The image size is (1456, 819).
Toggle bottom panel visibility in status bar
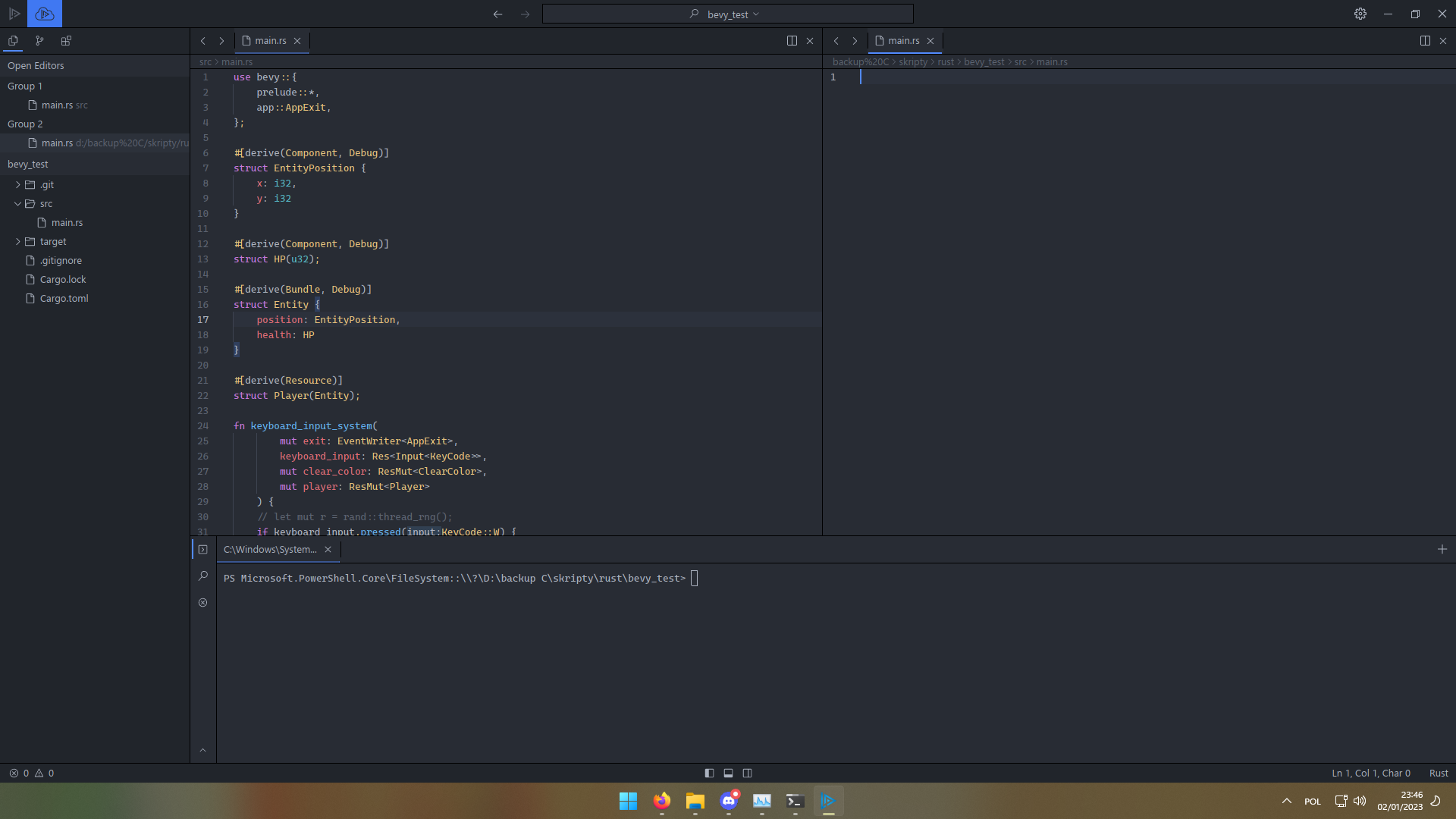tap(728, 773)
